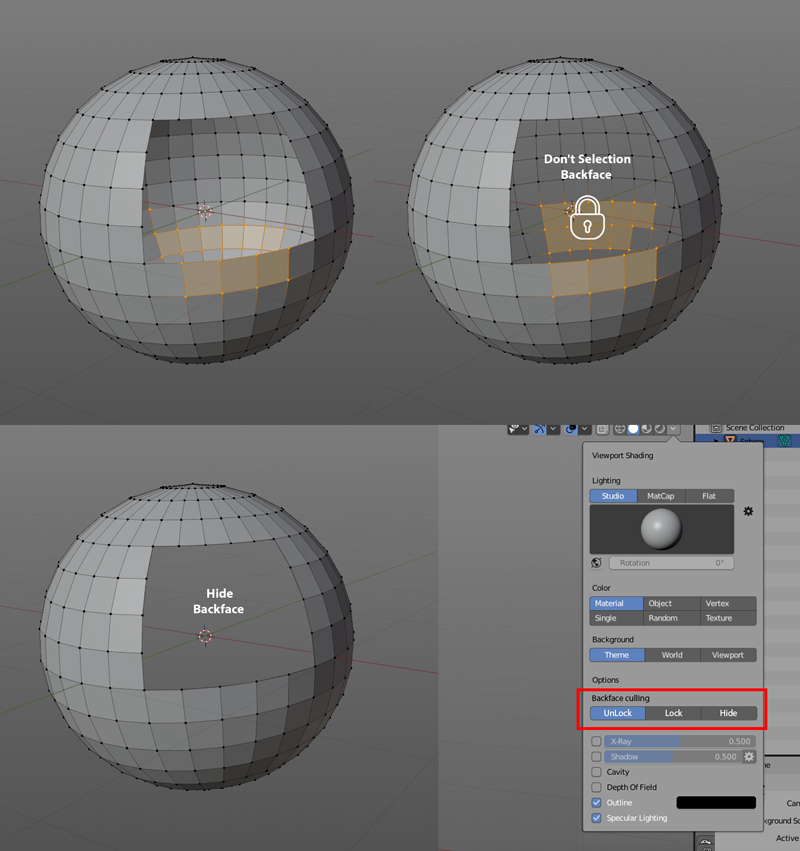
Task: Toggle the viewport gizmo visibility icon
Action: pyautogui.click(x=540, y=429)
